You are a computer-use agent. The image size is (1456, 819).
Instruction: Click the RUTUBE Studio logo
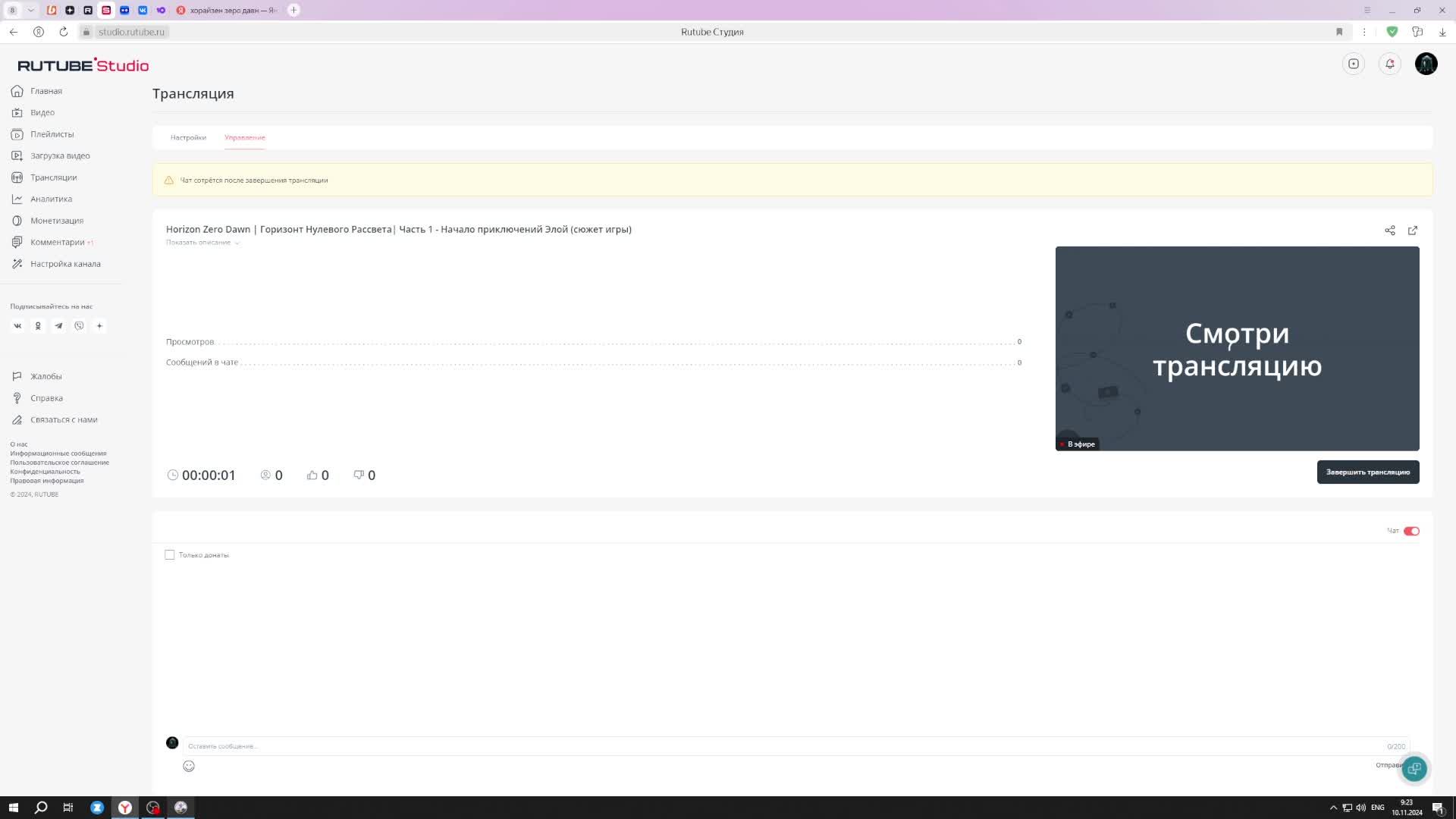pos(83,65)
